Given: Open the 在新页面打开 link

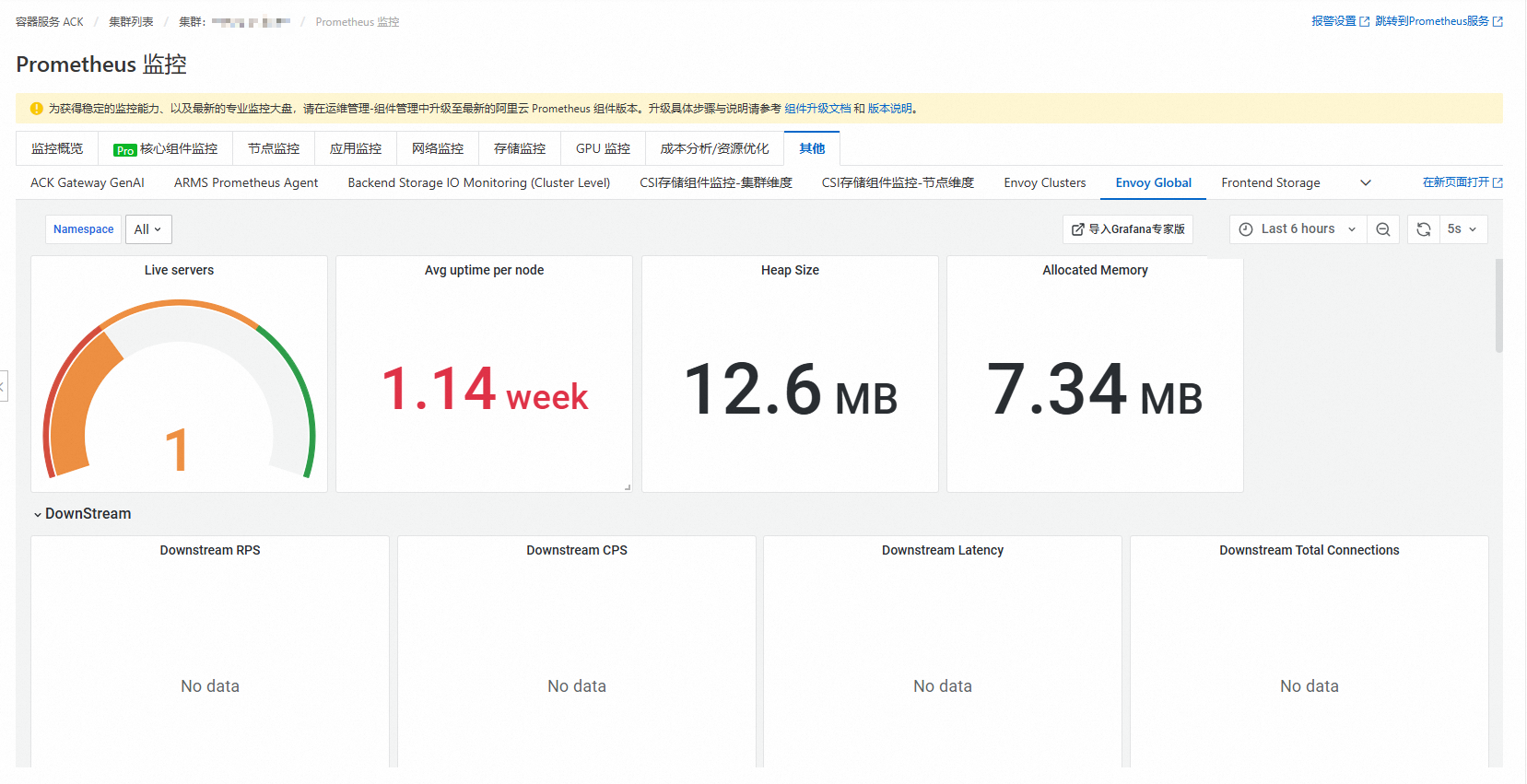Looking at the screenshot, I should (x=1456, y=182).
